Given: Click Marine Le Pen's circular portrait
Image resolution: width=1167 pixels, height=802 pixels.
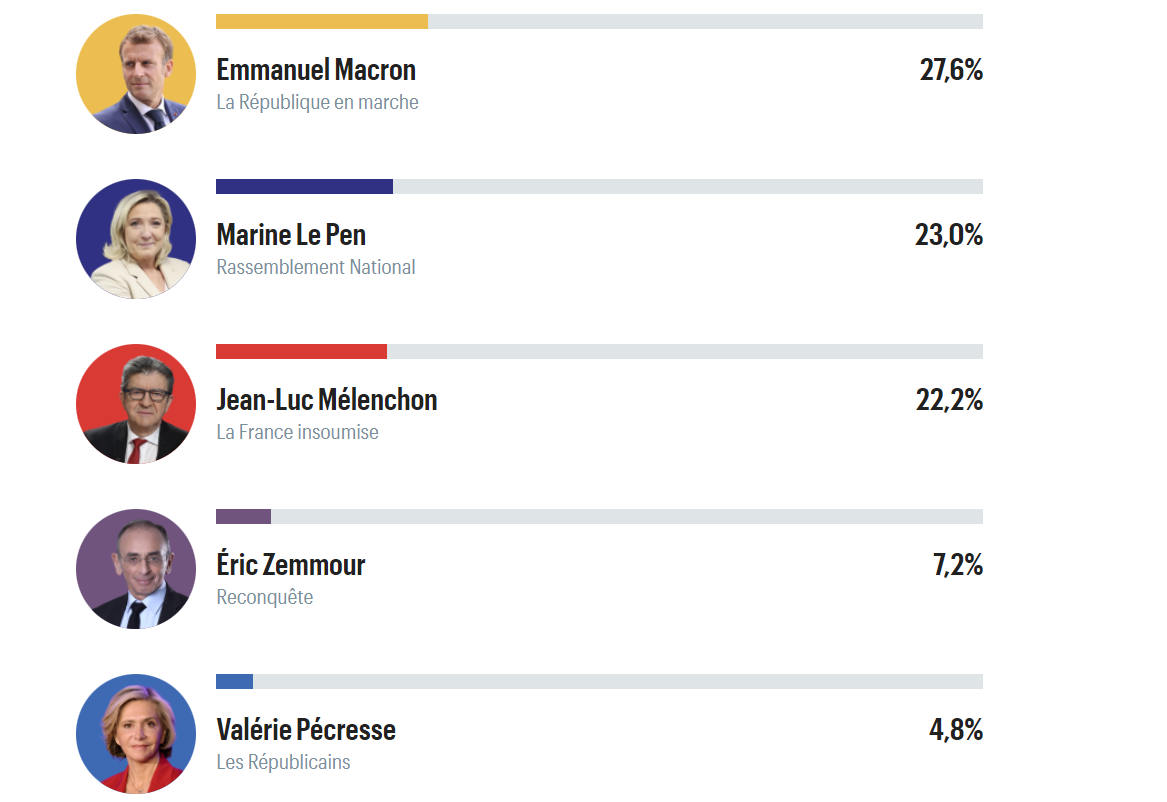Looking at the screenshot, I should click(x=136, y=239).
